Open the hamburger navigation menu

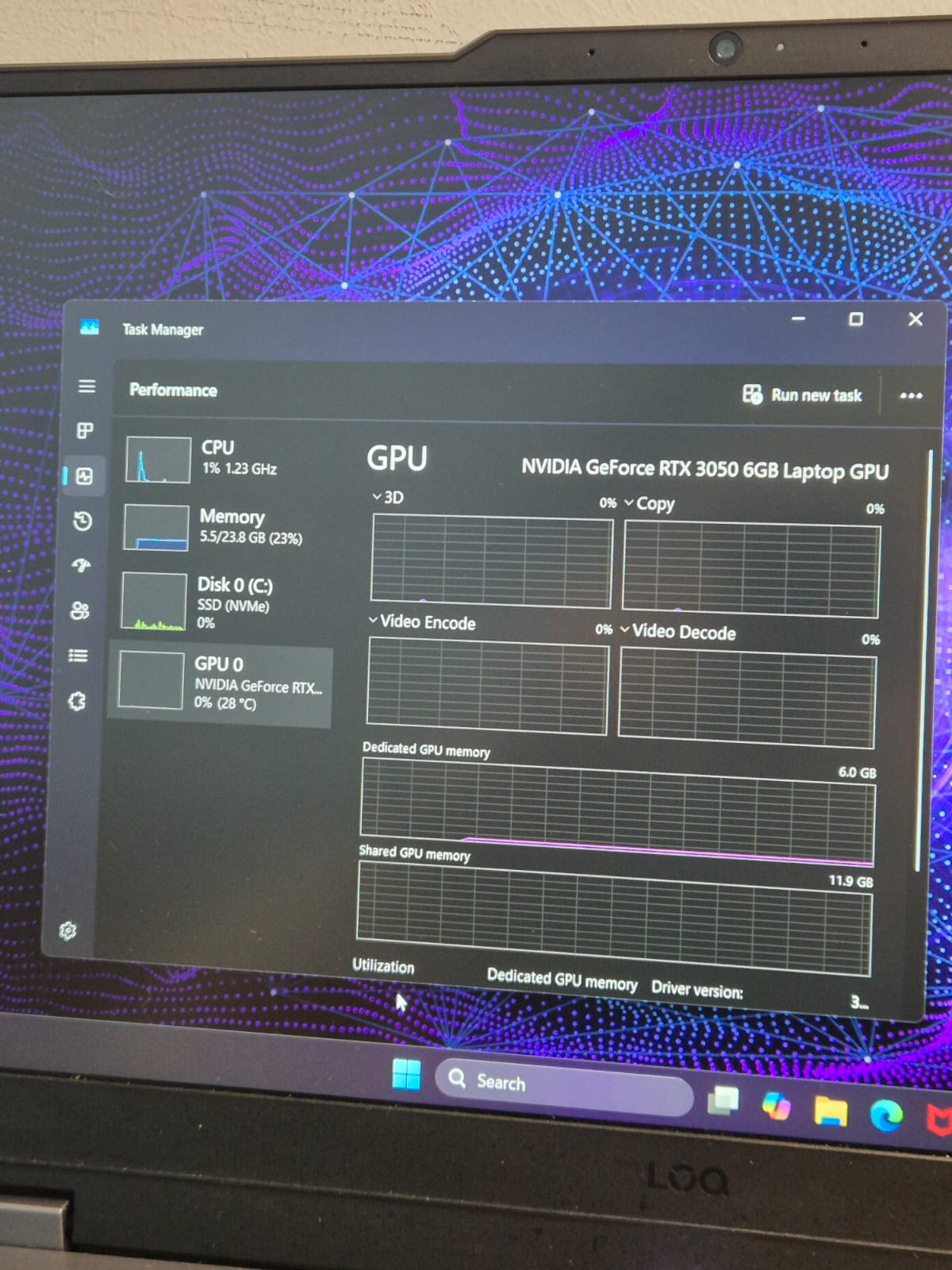[x=86, y=386]
